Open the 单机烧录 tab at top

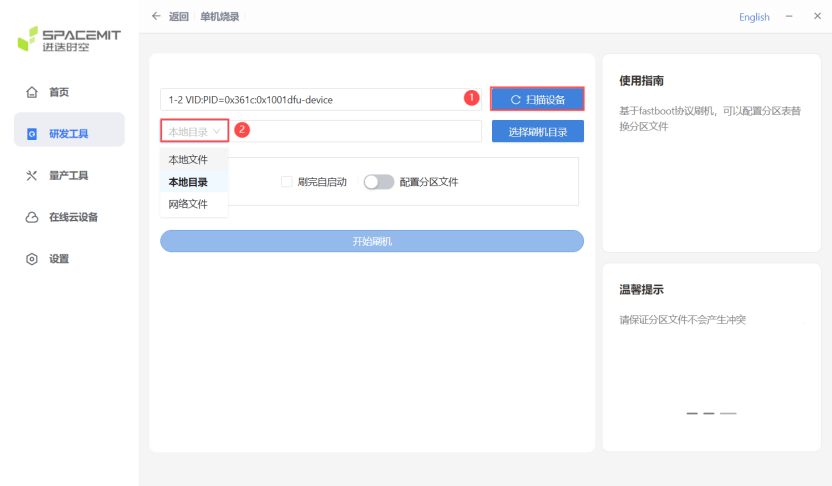220,17
